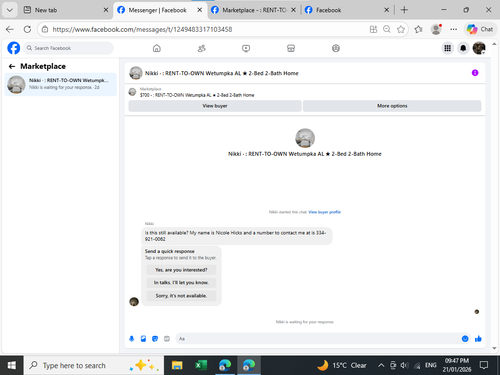Send quick reply 'Yes, are you interested?'
The height and width of the screenshot is (375, 500).
click(181, 270)
